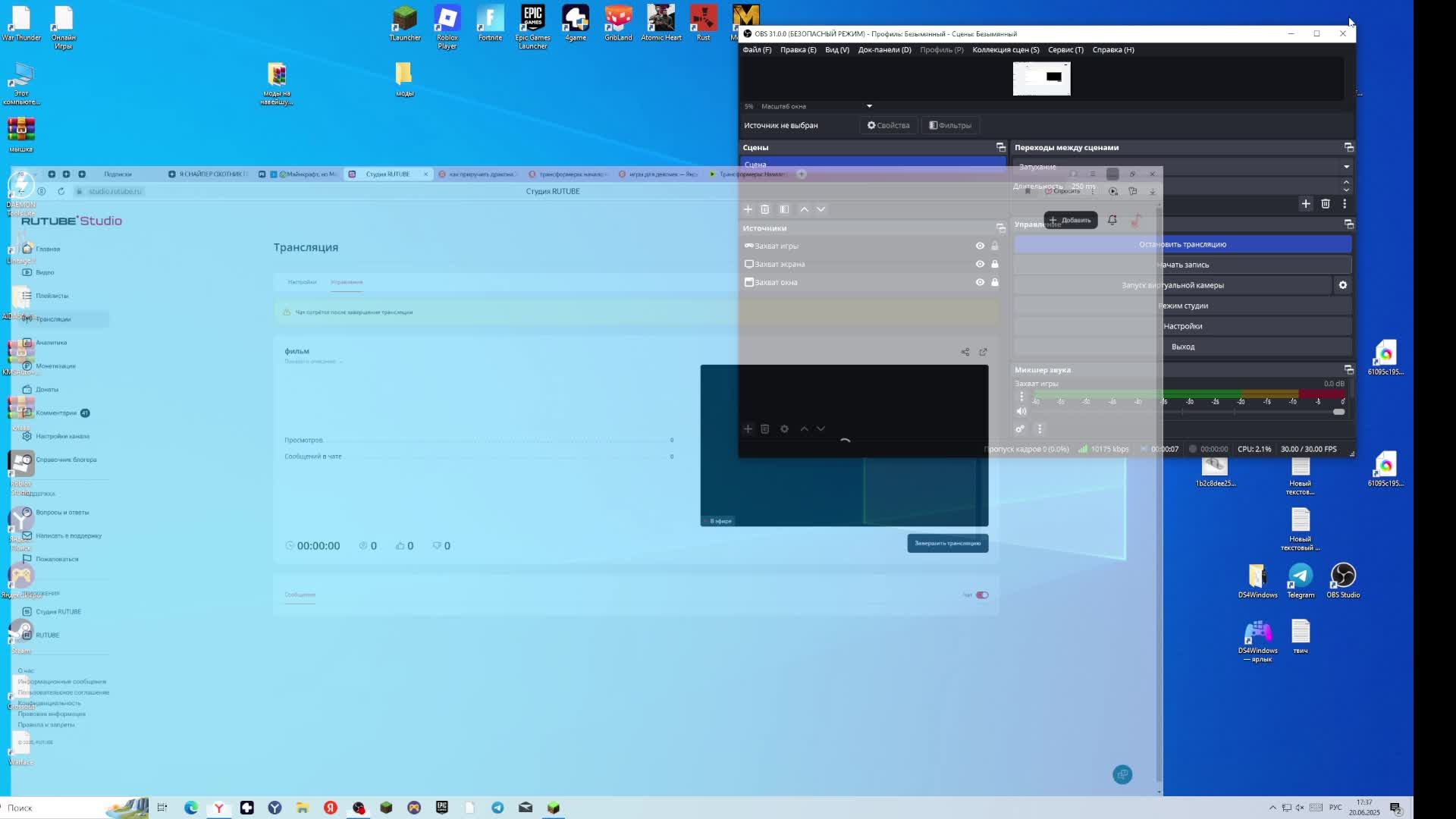1456x819 pixels.
Task: Open the Масштаб окна scale dropdown
Action: pyautogui.click(x=869, y=106)
